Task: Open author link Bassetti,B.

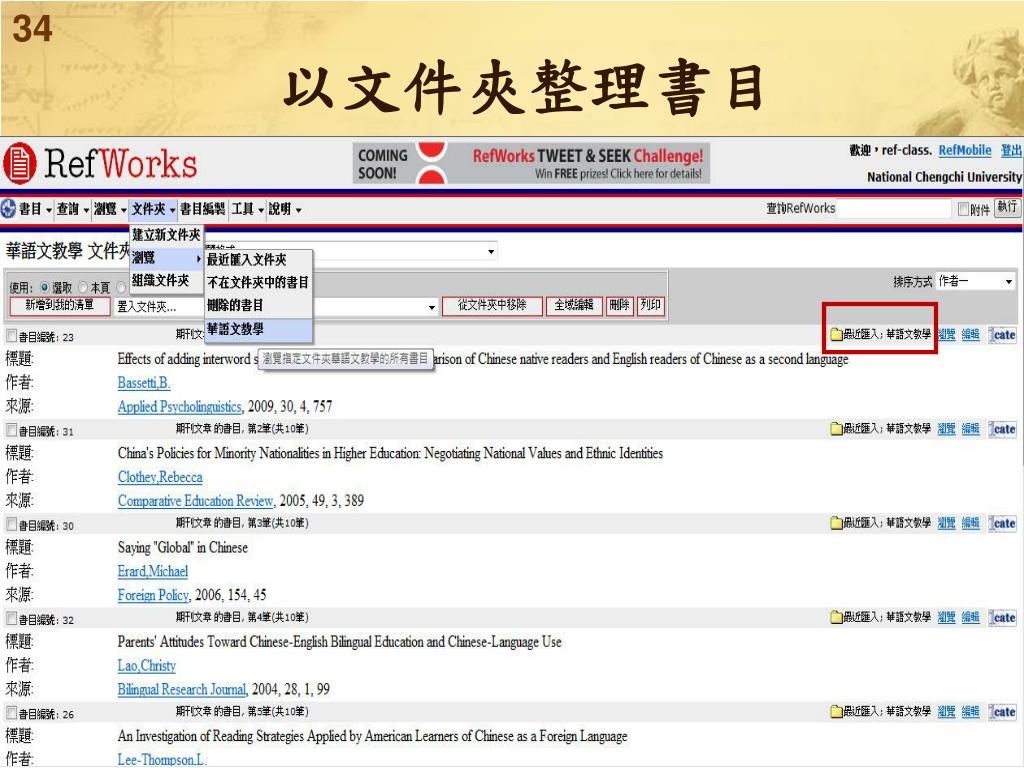Action: pyautogui.click(x=144, y=383)
